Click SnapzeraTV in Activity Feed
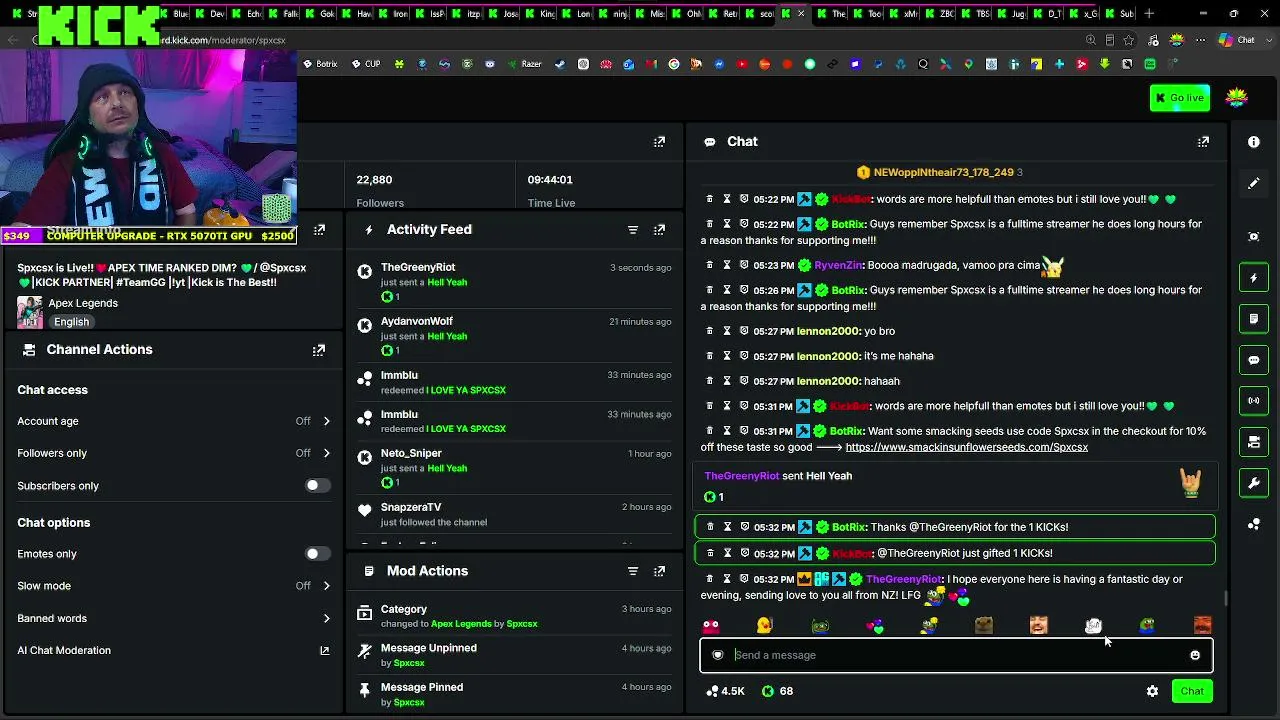This screenshot has height=720, width=1280. coord(411,507)
